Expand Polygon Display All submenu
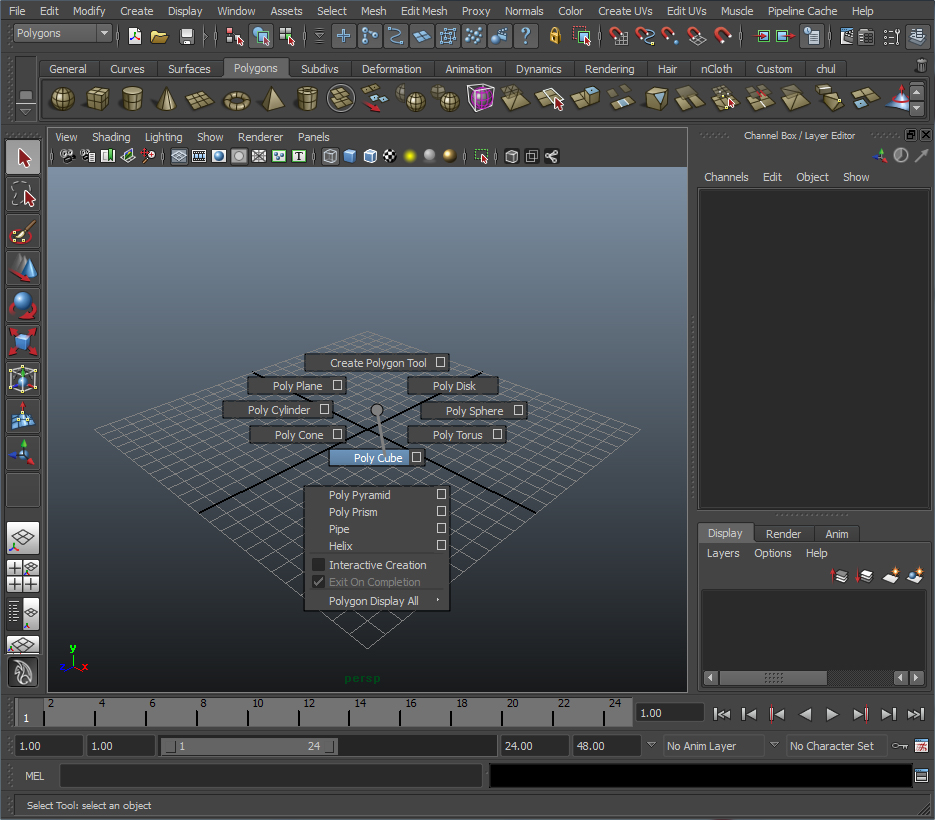The height and width of the screenshot is (820, 935). pos(377,601)
